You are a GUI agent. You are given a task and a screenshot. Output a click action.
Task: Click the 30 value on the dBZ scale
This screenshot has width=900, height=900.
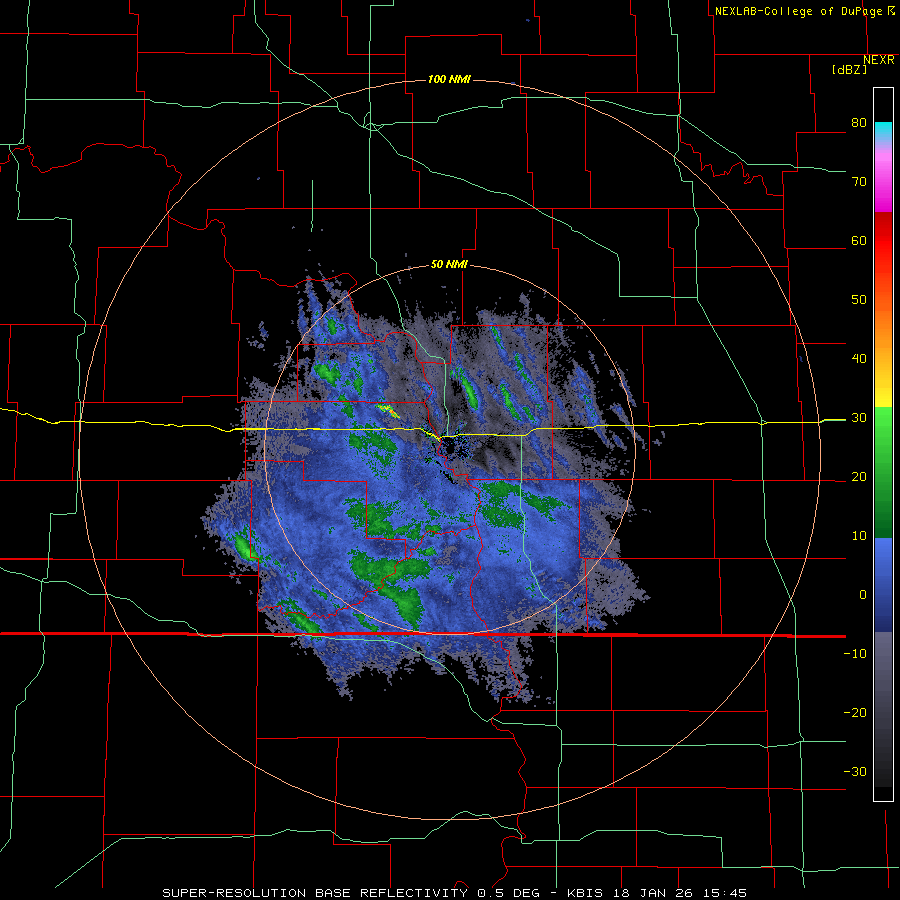[859, 418]
